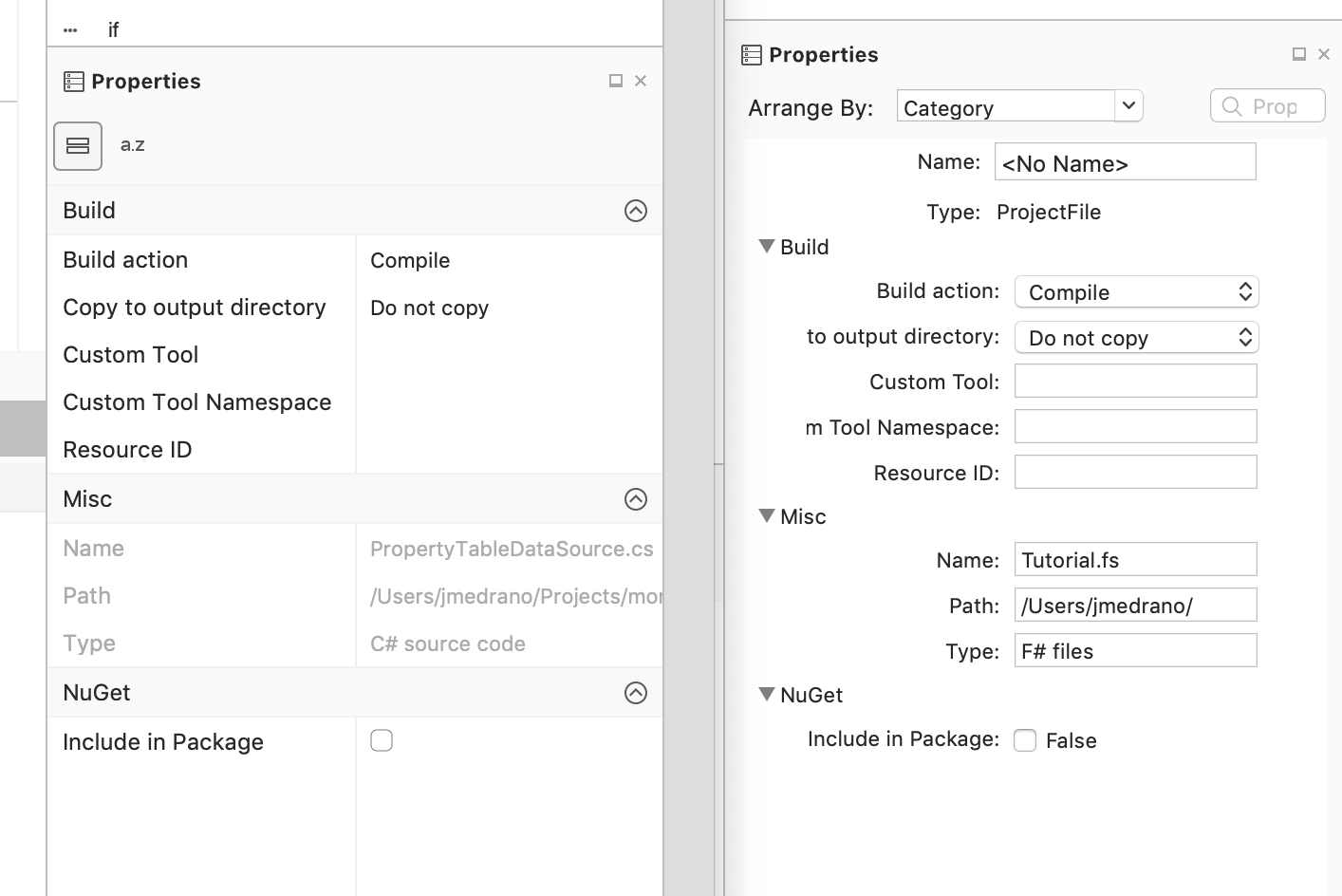Collapse the Build section in the left panel
Screen dimensions: 1342x896
point(635,210)
